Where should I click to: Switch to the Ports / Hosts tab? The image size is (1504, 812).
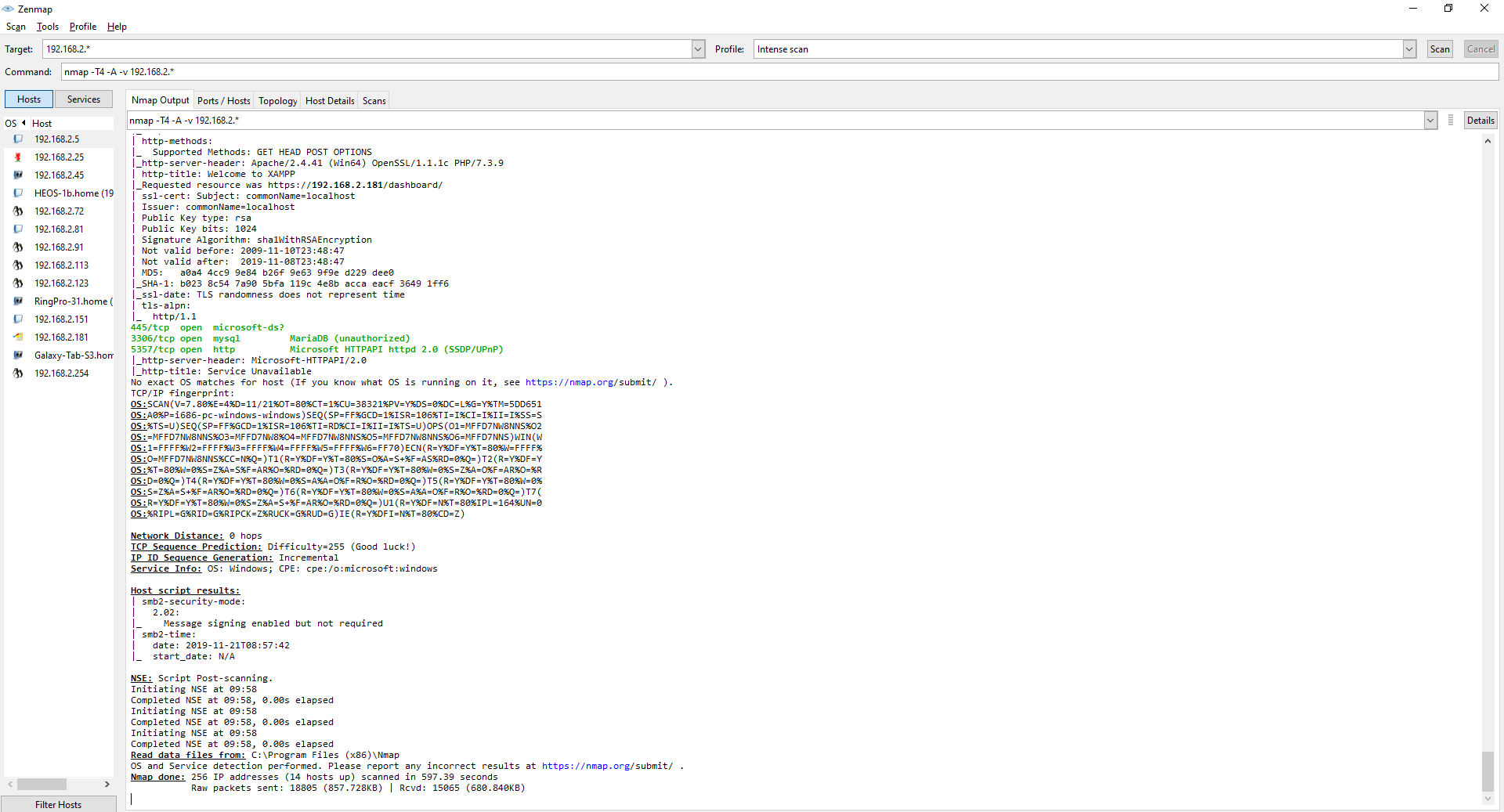[x=223, y=101]
